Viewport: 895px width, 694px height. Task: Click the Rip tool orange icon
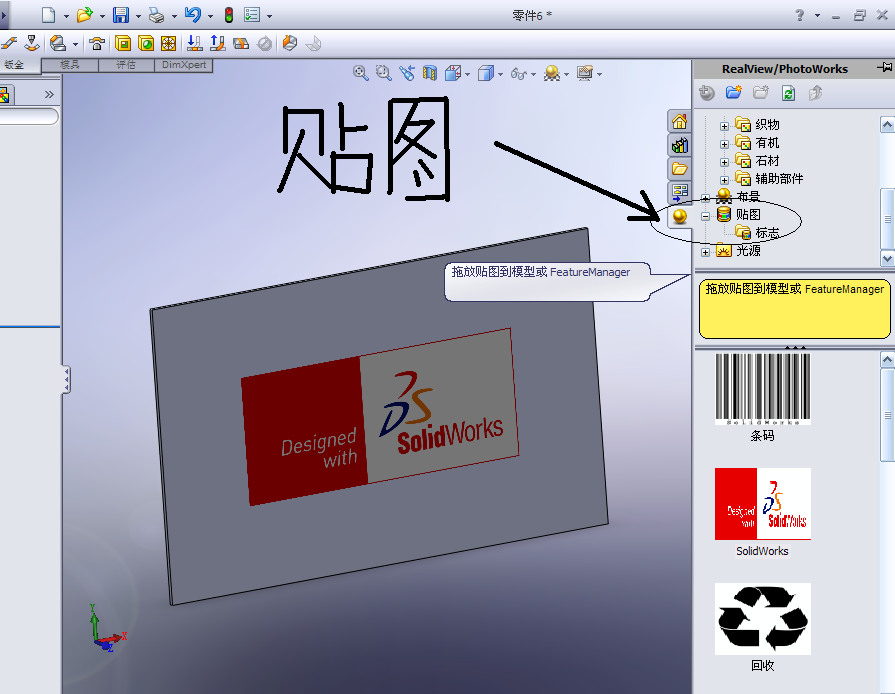point(290,43)
